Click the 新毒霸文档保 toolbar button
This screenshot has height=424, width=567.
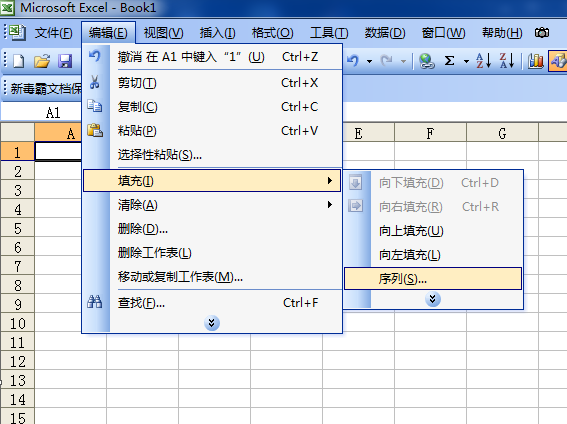46,88
